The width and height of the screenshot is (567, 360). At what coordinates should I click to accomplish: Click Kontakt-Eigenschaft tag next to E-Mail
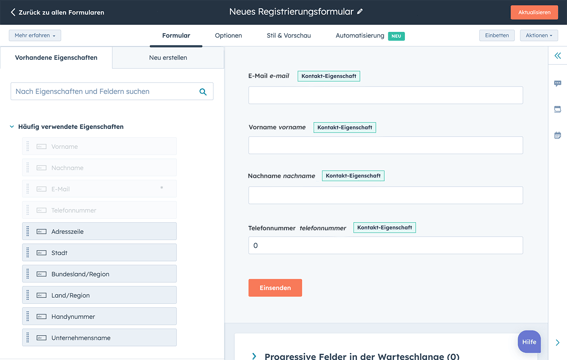pyautogui.click(x=329, y=76)
